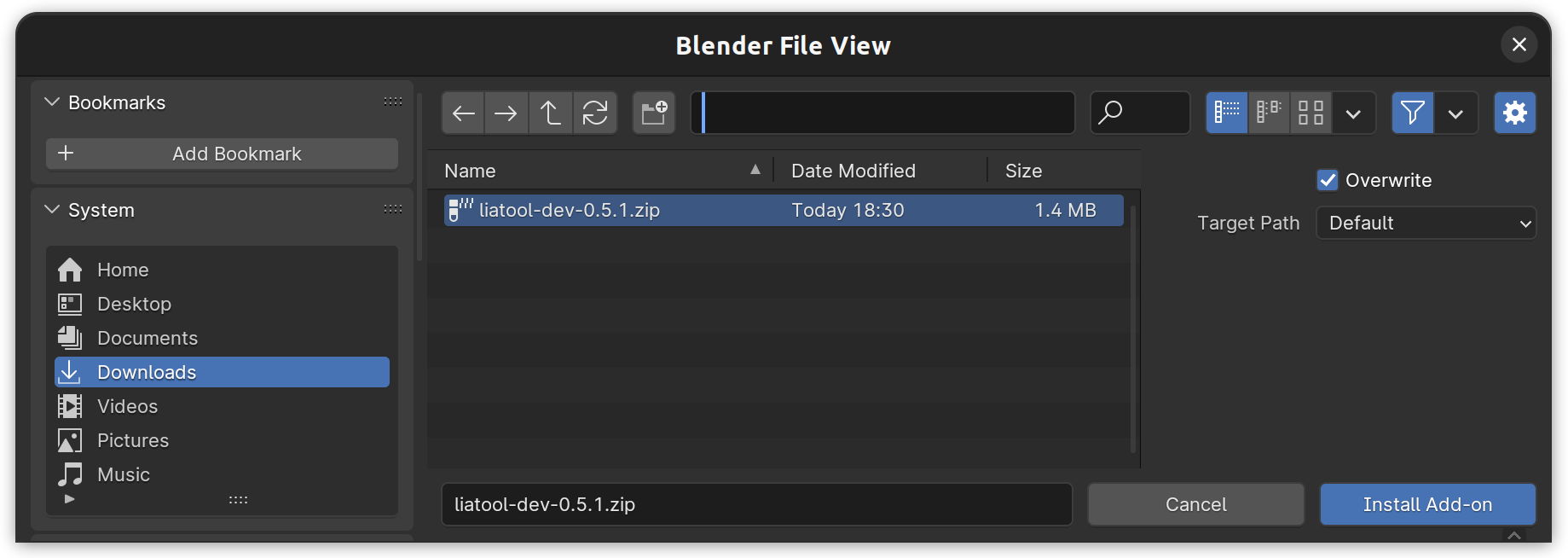This screenshot has width=1568, height=558.
Task: Select liatool-dev-0.5.1.zip in file list
Action: tap(784, 210)
